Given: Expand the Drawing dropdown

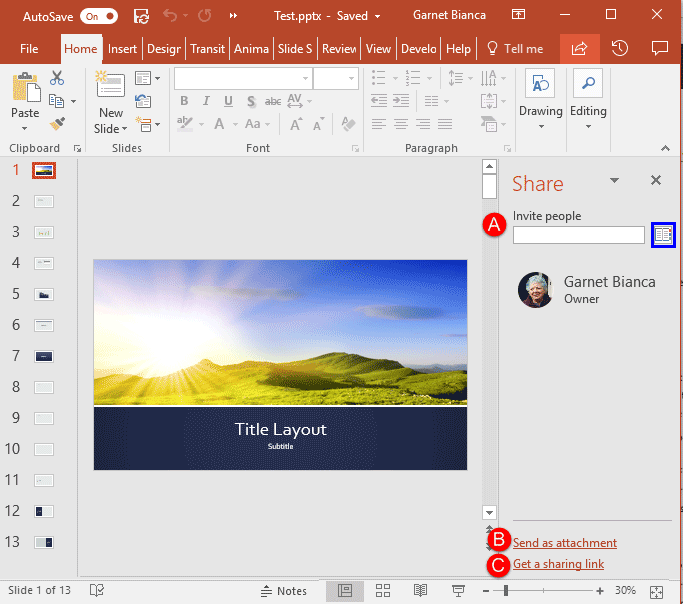Looking at the screenshot, I should pyautogui.click(x=540, y=126).
